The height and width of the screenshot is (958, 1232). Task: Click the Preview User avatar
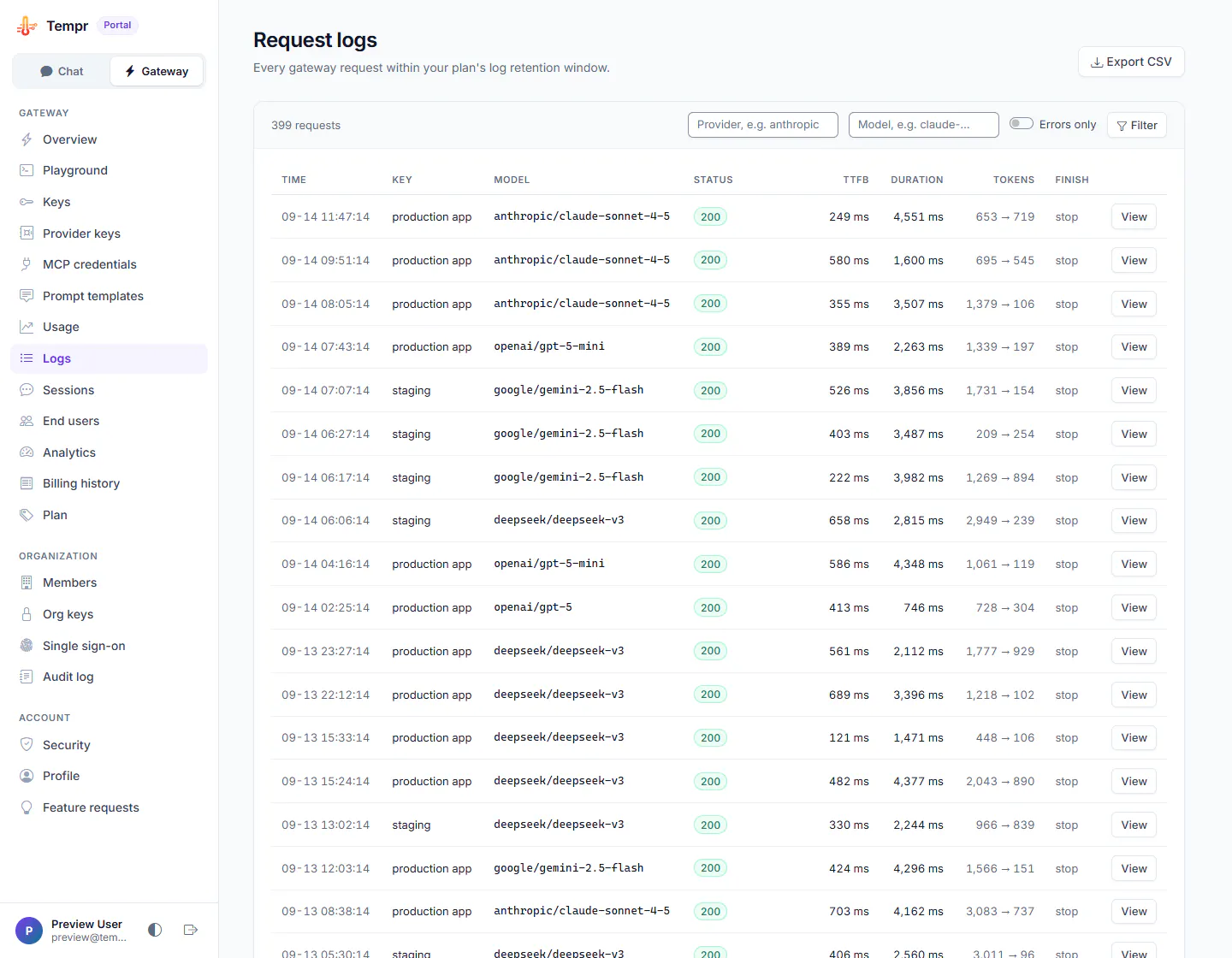point(29,931)
